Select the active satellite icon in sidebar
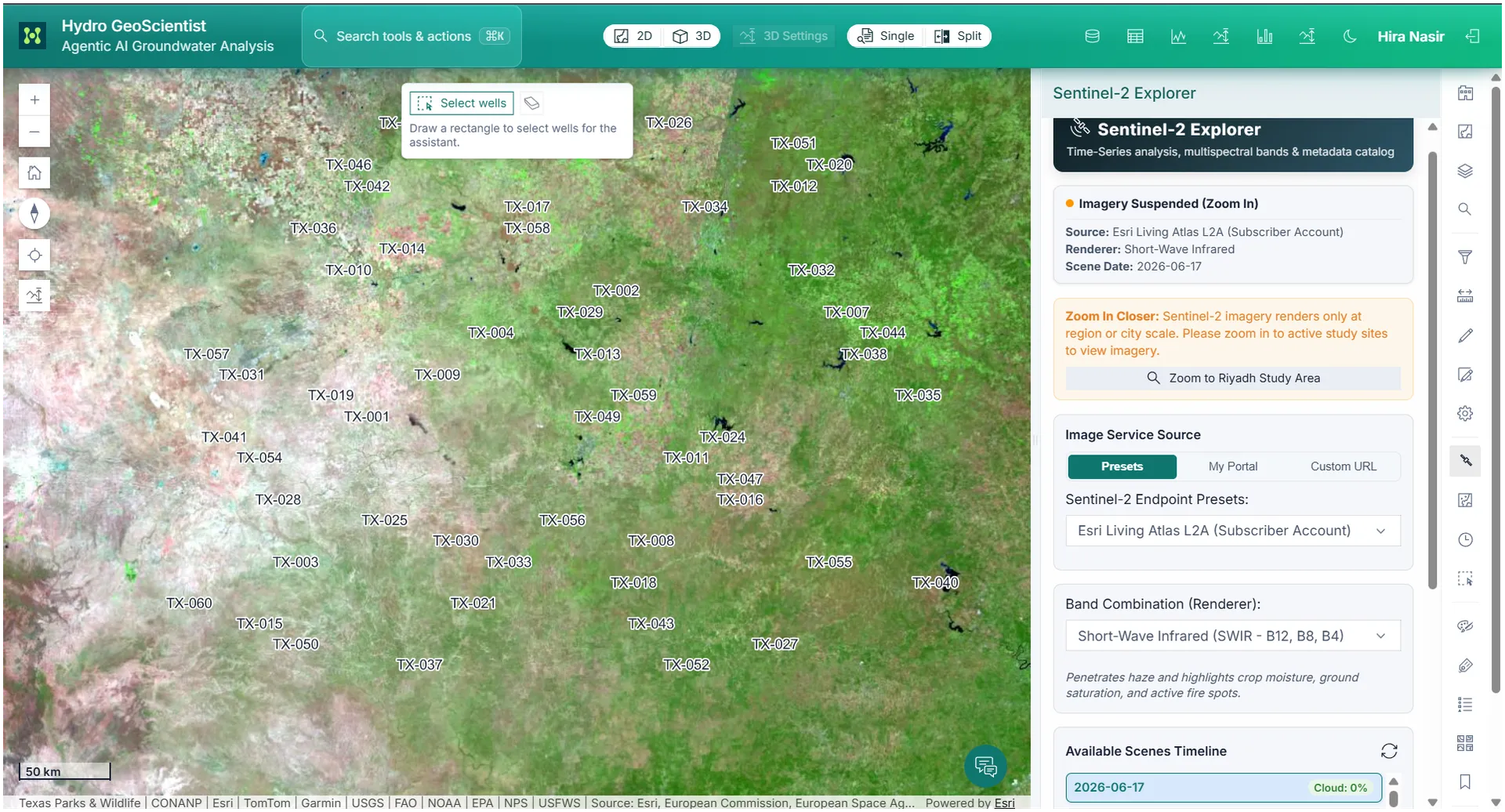Screen dimensions: 1505x812 pyautogui.click(x=1465, y=461)
